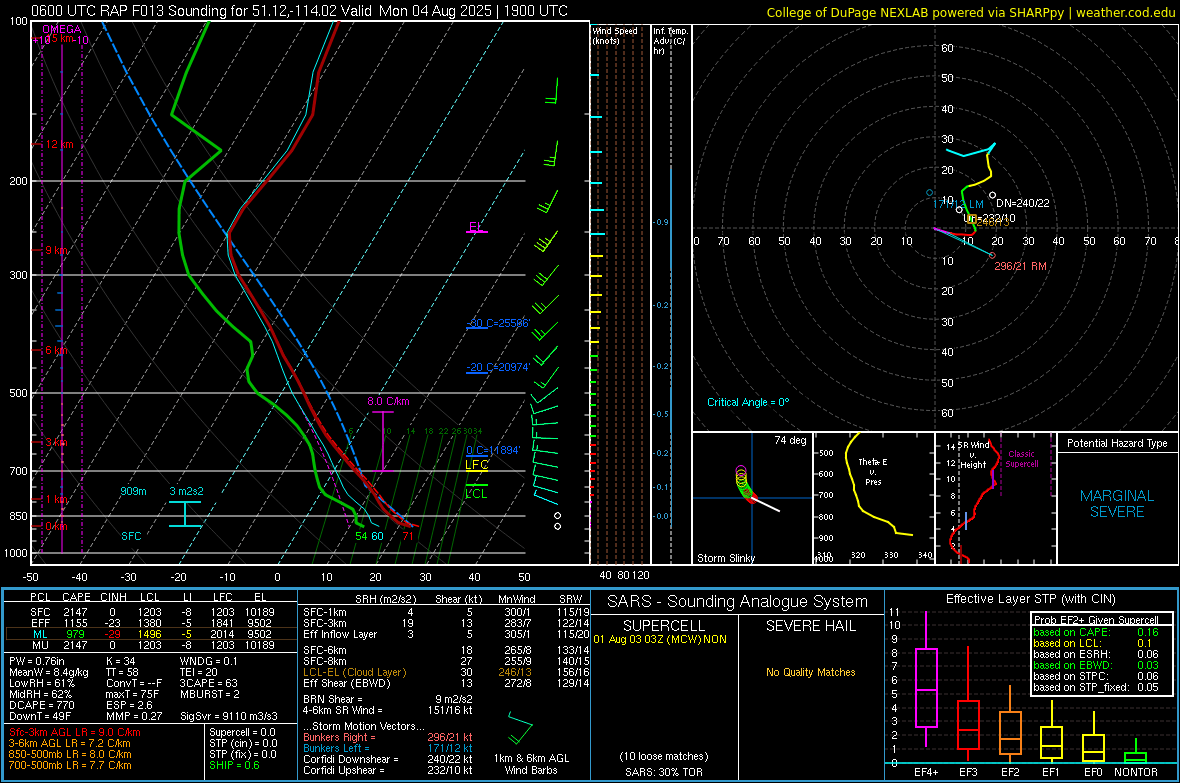Click the SFC-1km row in SRH table
Viewport: 1180px width, 783px height.
(446, 612)
